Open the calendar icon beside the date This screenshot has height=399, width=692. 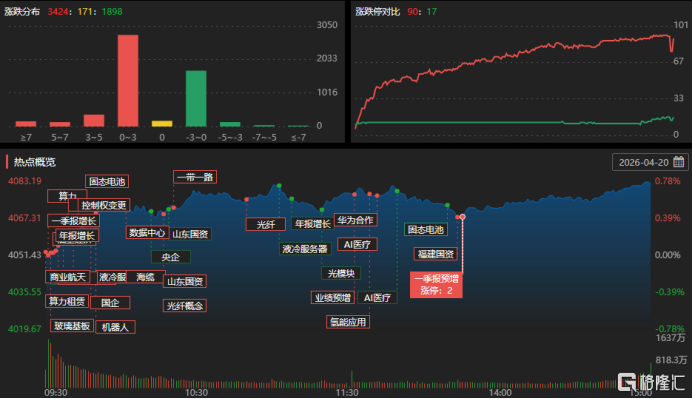pos(679,162)
